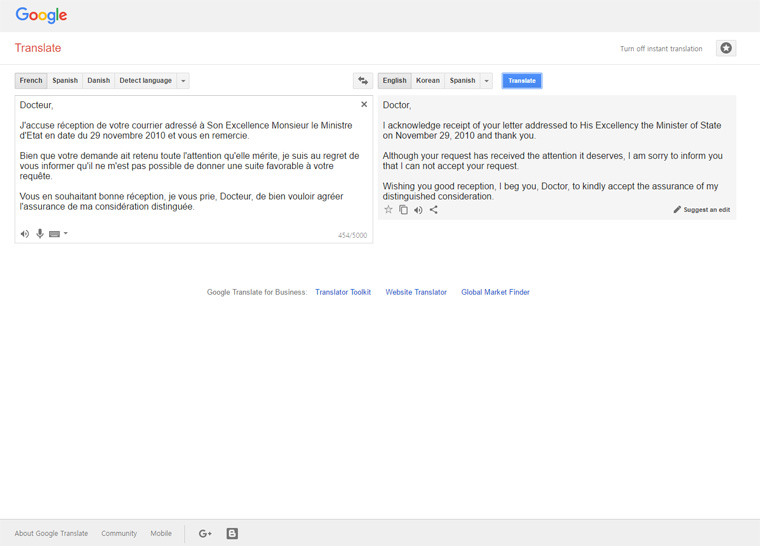Open About Google Translate

click(x=51, y=533)
